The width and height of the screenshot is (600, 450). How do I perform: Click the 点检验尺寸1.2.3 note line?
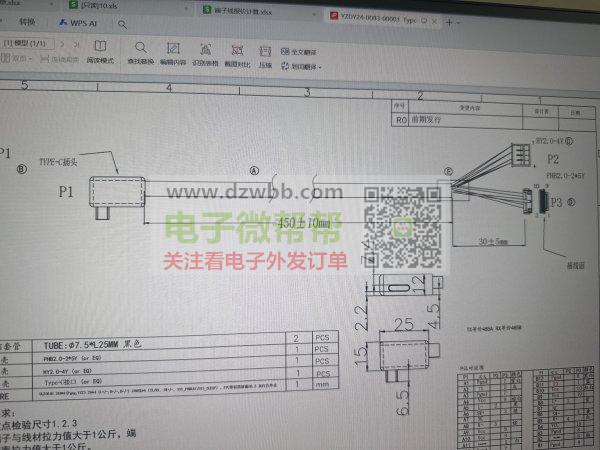[x=39, y=424]
